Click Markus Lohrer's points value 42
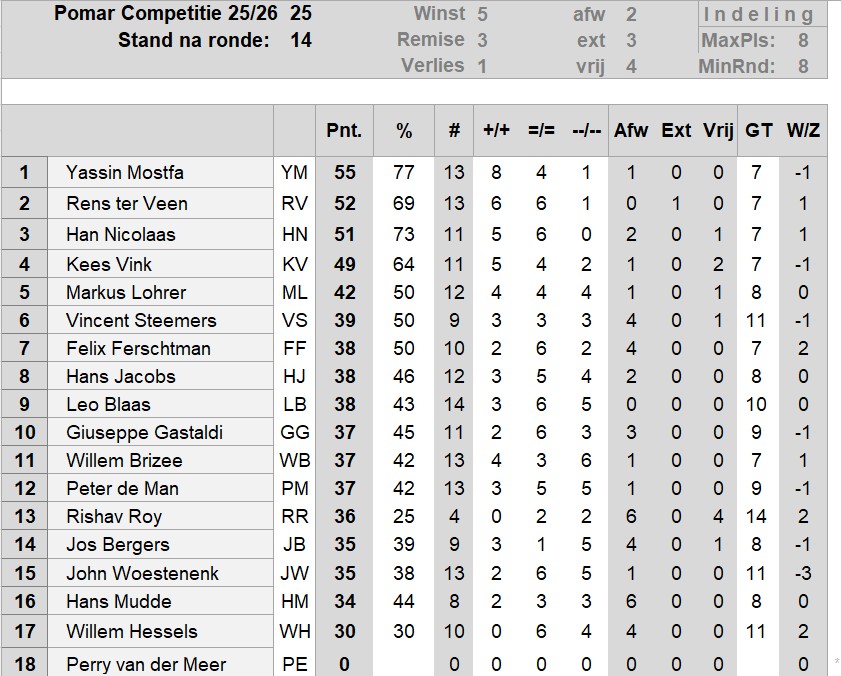841x676 pixels. [345, 293]
